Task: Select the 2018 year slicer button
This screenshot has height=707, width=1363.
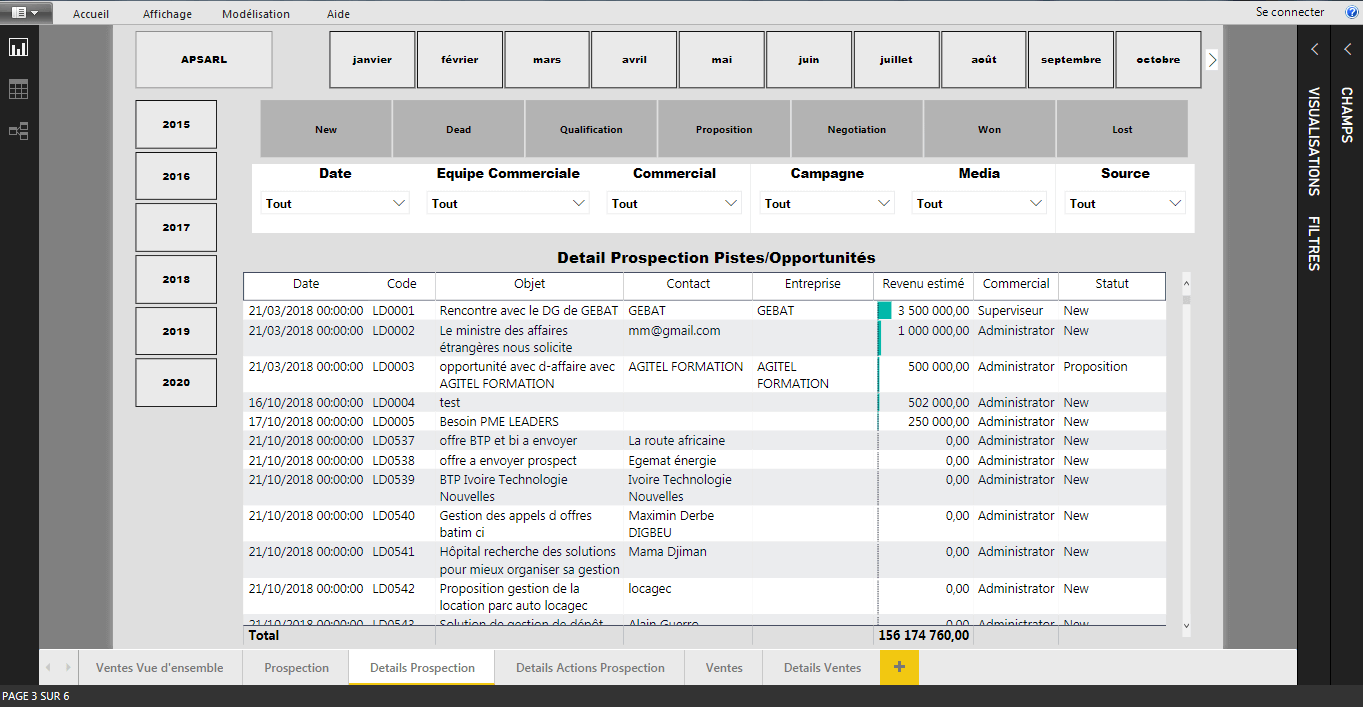Action: point(175,279)
